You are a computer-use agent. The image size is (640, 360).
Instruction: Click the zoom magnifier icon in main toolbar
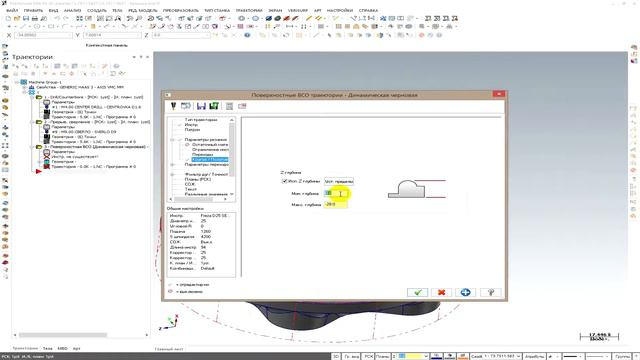139,18
